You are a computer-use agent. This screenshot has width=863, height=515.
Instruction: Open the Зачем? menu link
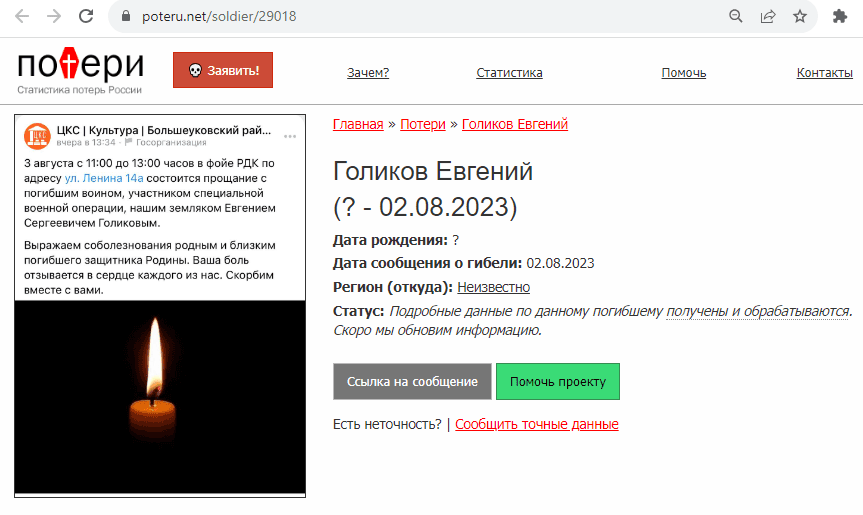(368, 73)
